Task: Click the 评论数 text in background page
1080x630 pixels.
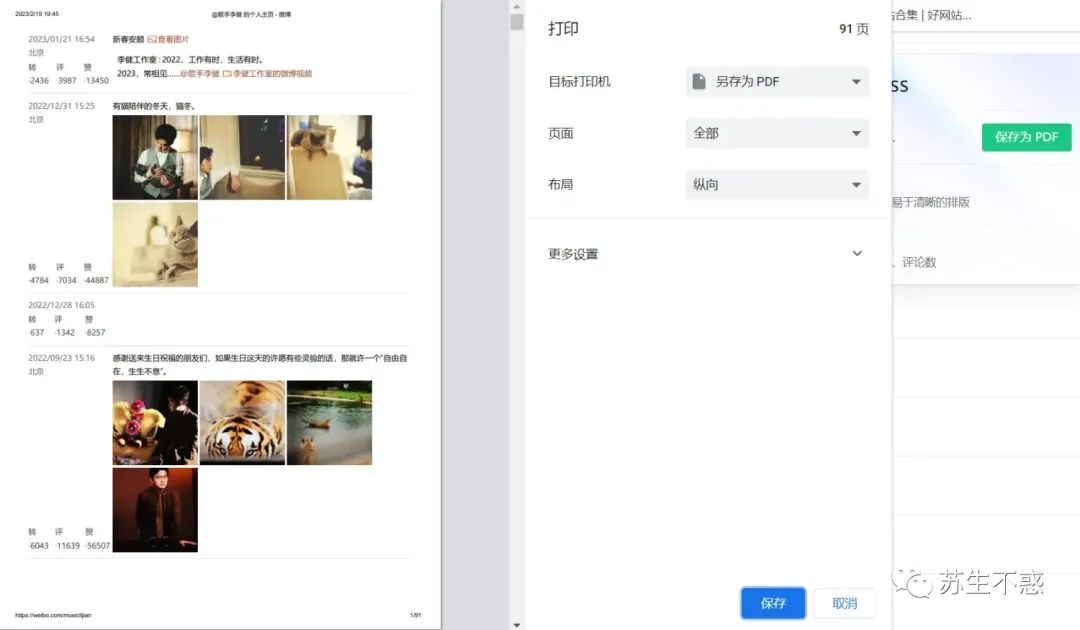Action: [x=919, y=262]
